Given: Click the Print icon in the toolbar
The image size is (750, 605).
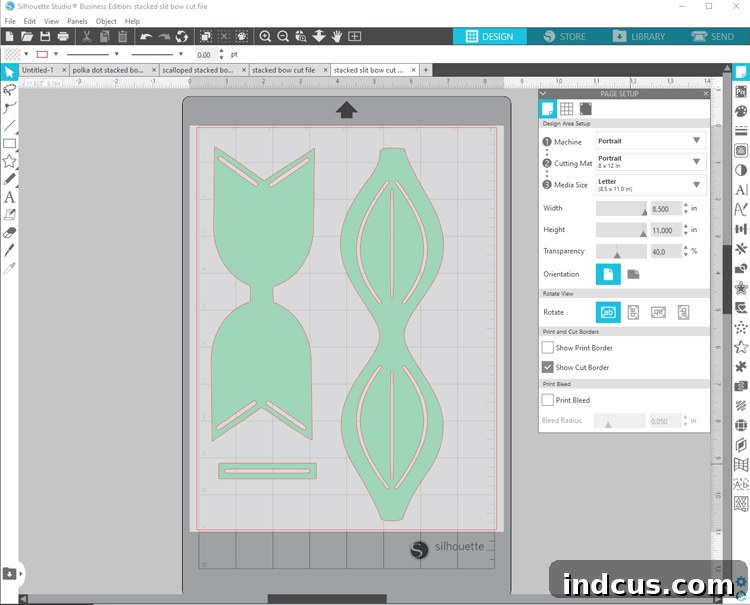Looking at the screenshot, I should 63,36.
